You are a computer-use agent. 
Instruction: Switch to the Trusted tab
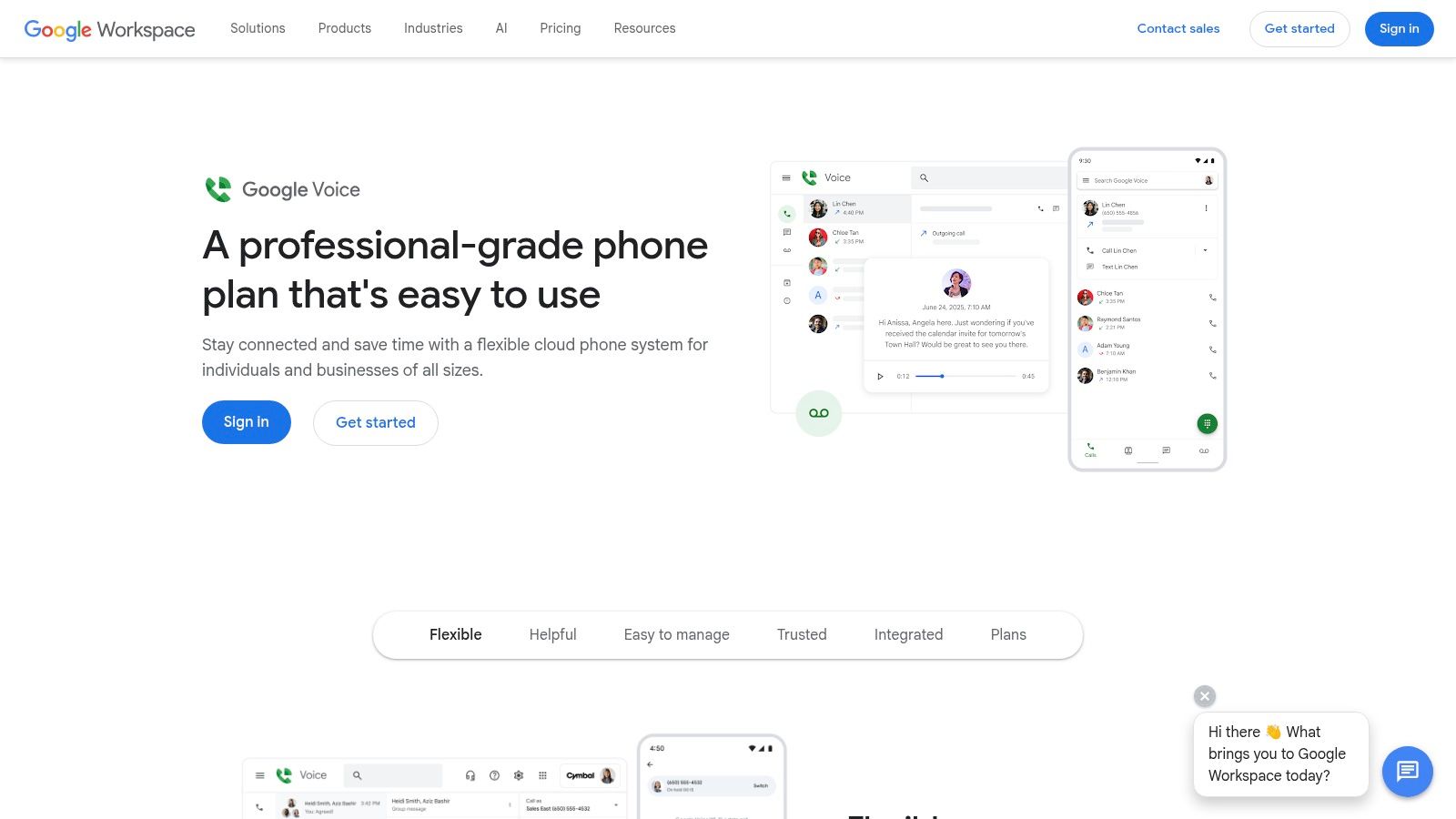coord(802,634)
